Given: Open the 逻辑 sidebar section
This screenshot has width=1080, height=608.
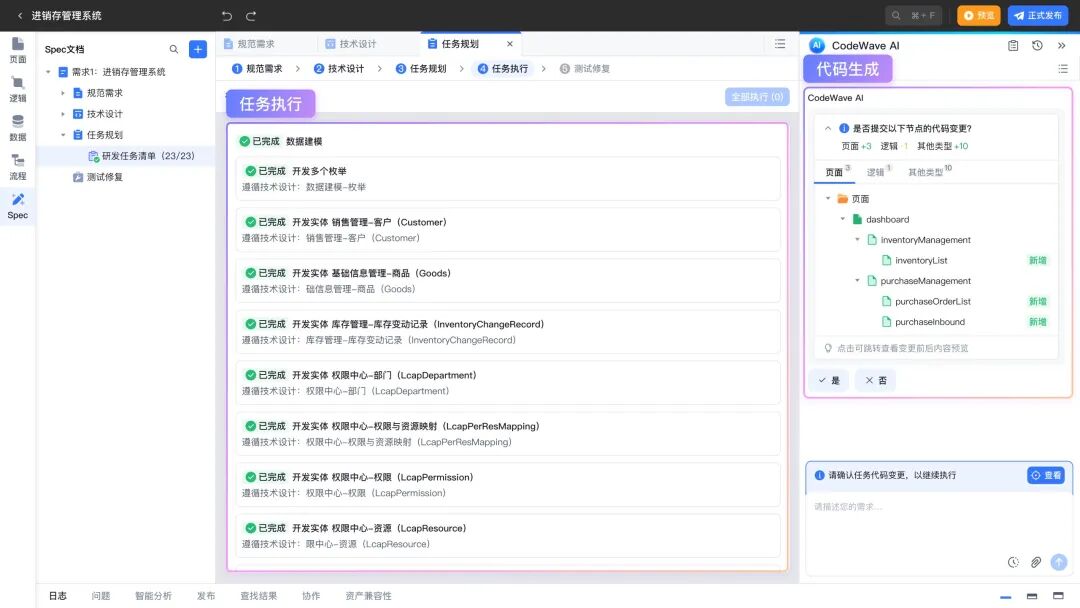Looking at the screenshot, I should coord(18,90).
